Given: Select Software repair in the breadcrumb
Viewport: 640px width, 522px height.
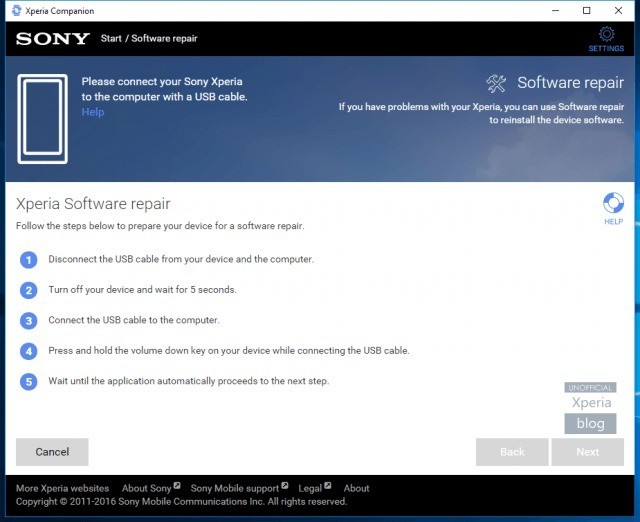Looking at the screenshot, I should pos(164,39).
